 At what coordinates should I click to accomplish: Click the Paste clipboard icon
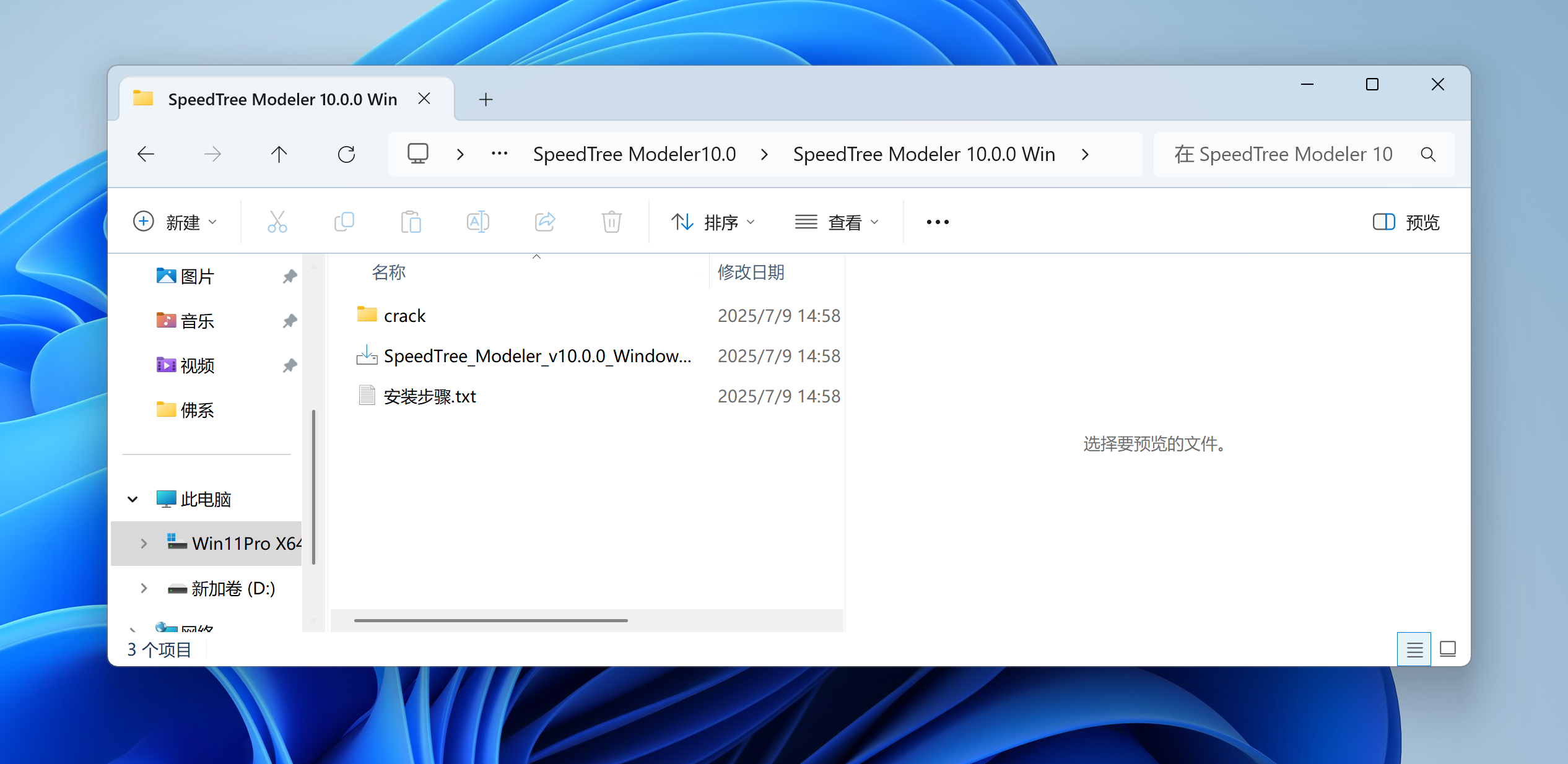click(411, 222)
